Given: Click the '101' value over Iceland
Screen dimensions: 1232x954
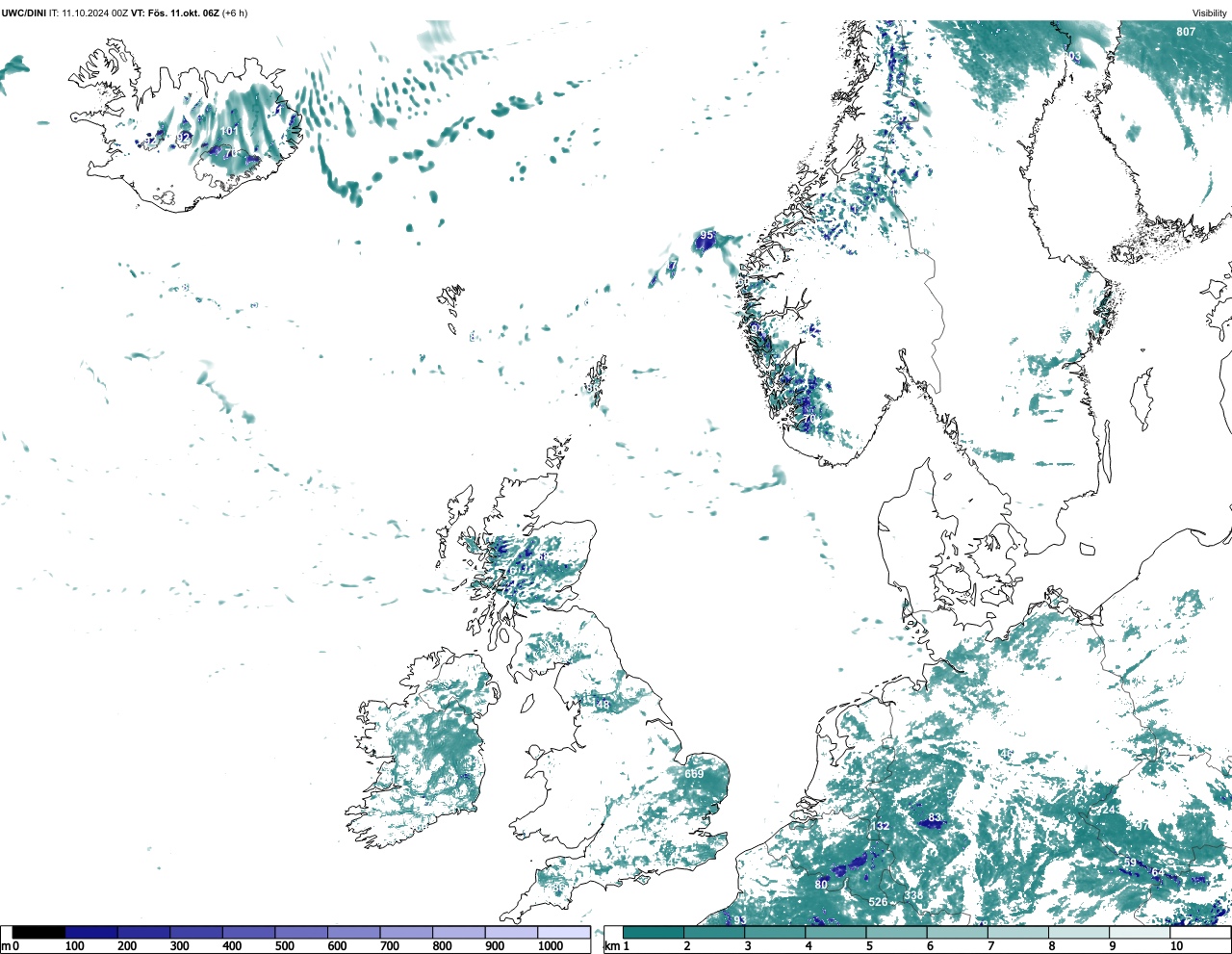Looking at the screenshot, I should (x=229, y=131).
